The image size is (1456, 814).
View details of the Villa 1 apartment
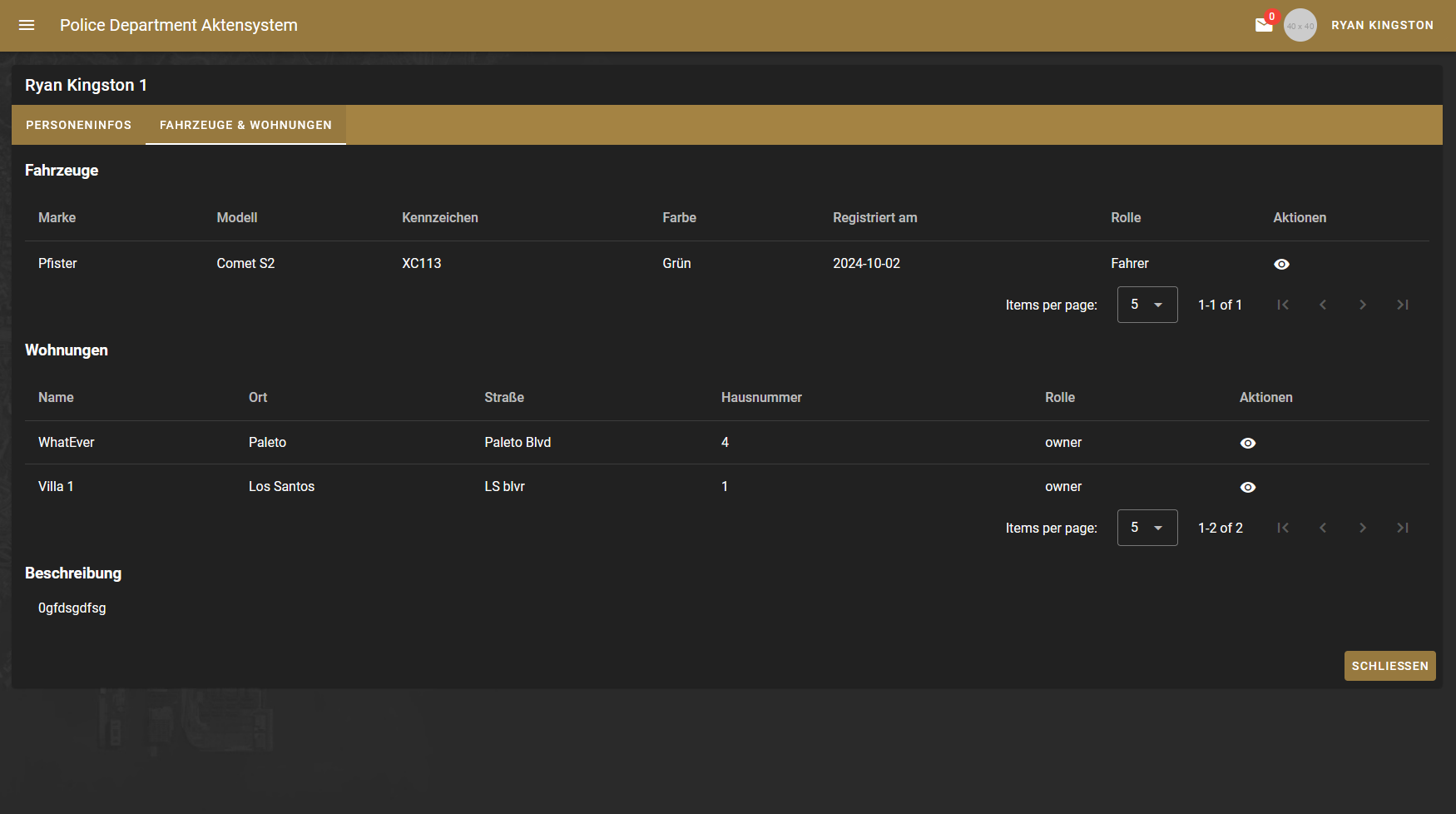coord(1247,487)
